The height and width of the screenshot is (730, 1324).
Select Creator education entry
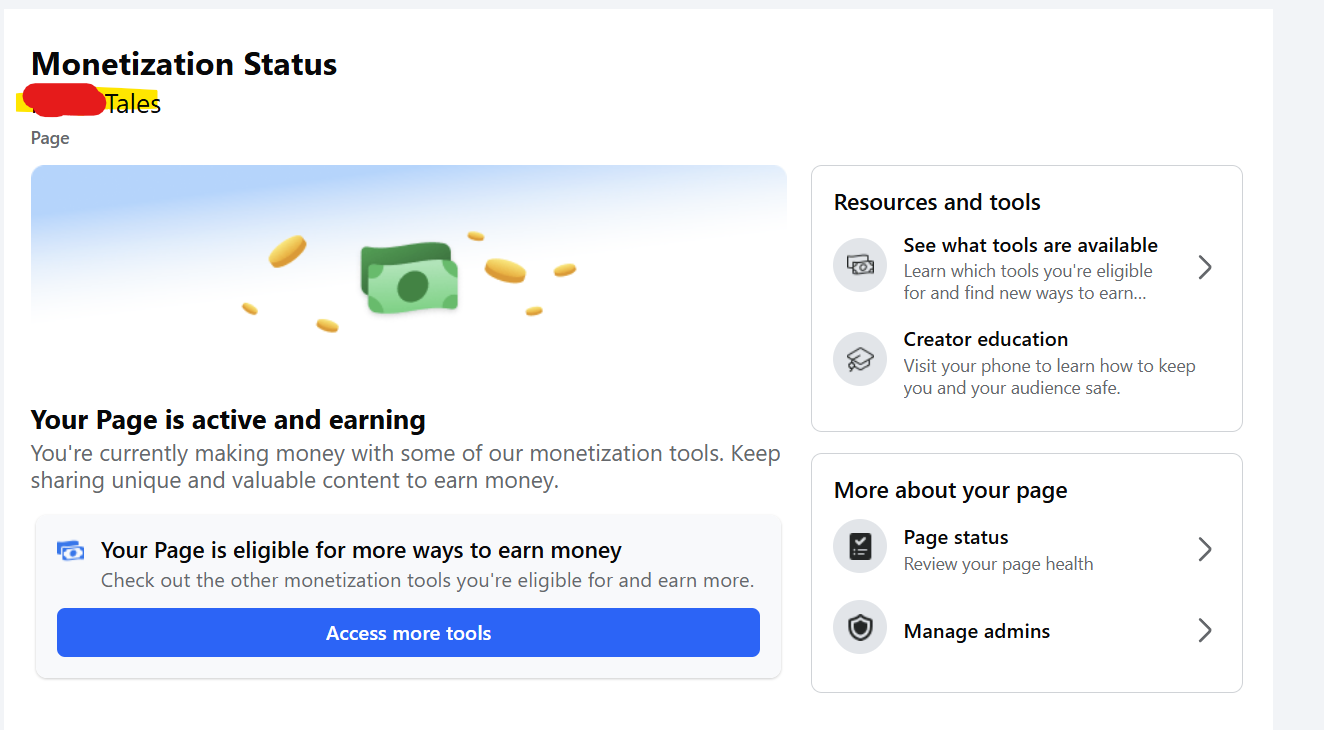click(x=1027, y=362)
